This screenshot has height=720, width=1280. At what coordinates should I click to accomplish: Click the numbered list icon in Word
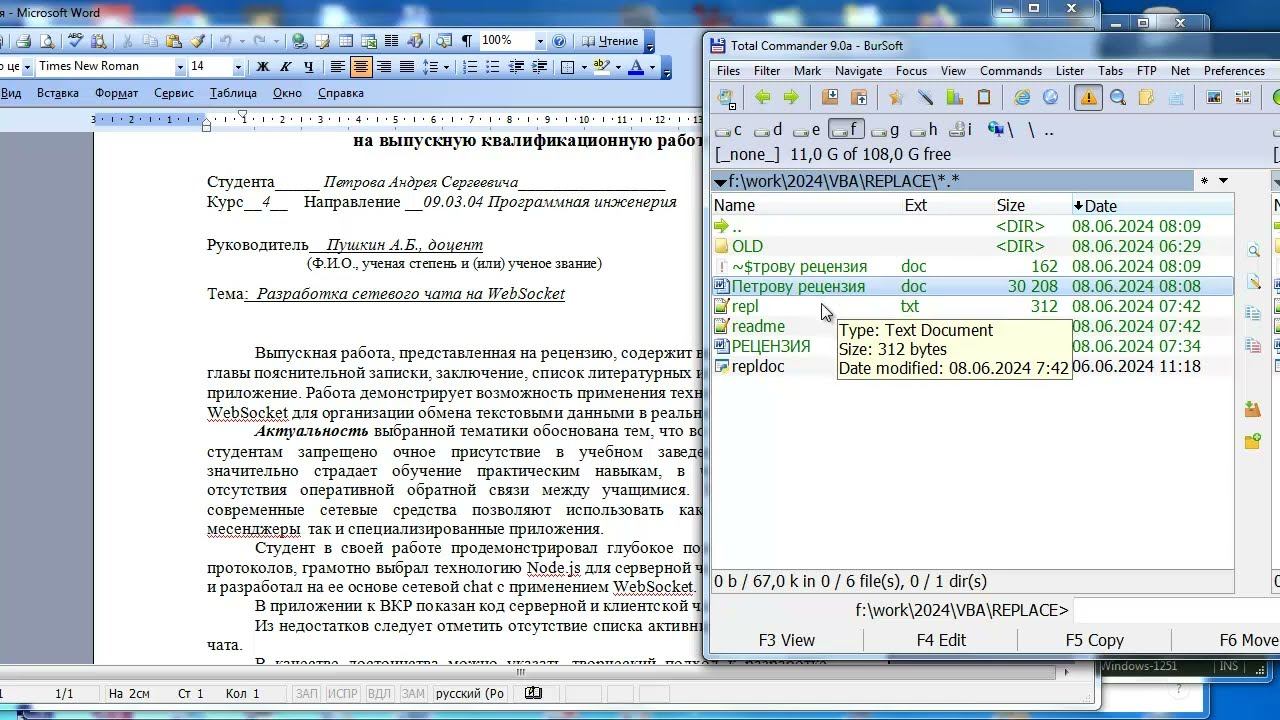[x=470, y=67]
